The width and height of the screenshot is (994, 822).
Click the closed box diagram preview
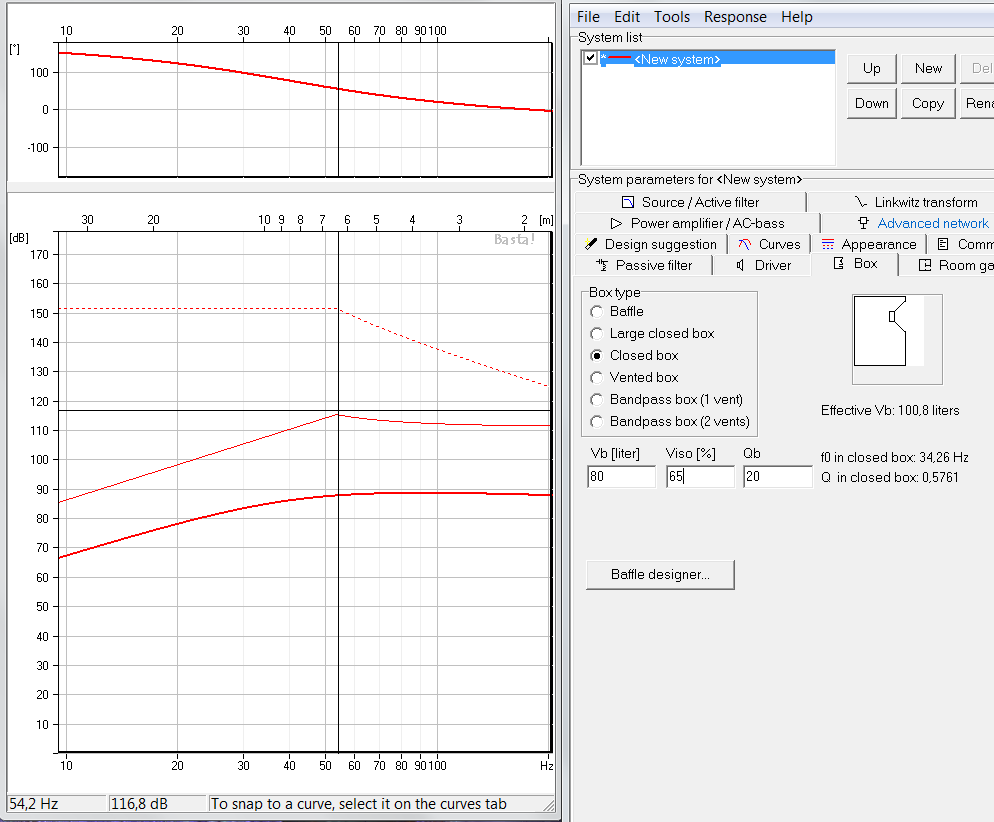[x=897, y=339]
